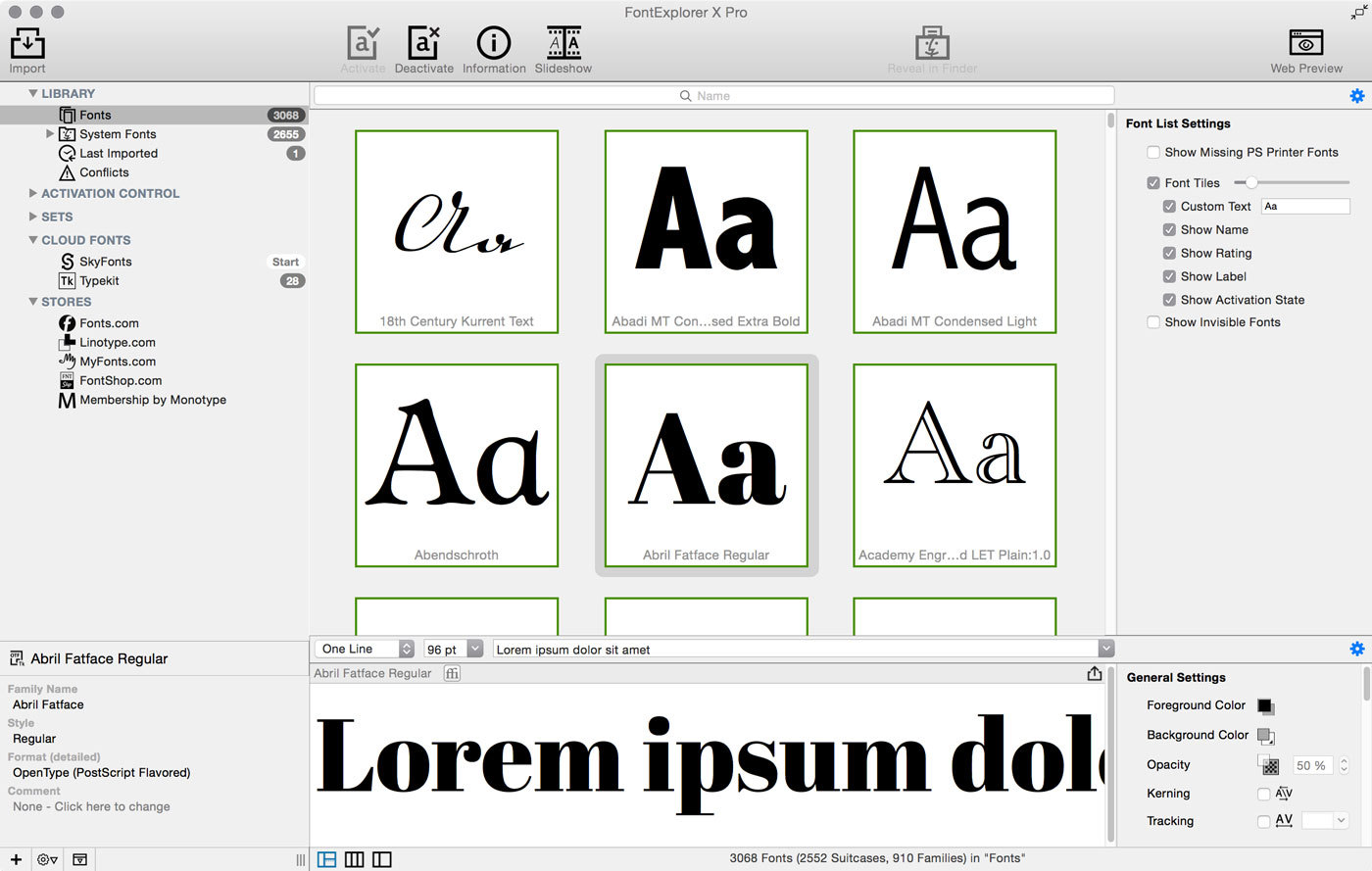The image size is (1372, 871).
Task: Click the Foreground Color swatch
Action: (1266, 706)
